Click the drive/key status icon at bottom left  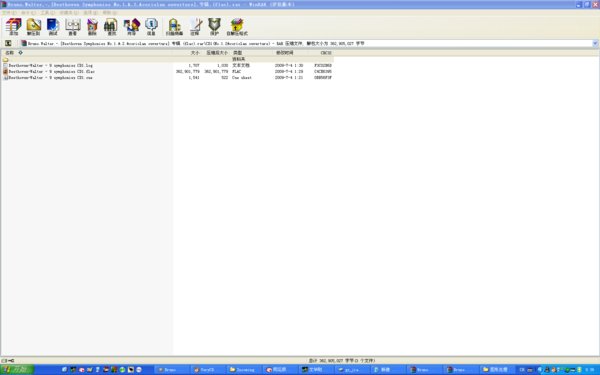(8, 360)
